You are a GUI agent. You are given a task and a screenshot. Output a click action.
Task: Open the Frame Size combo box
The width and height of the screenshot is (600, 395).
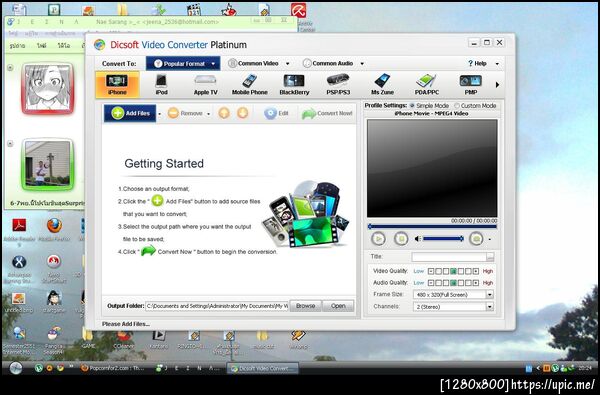click(x=453, y=295)
